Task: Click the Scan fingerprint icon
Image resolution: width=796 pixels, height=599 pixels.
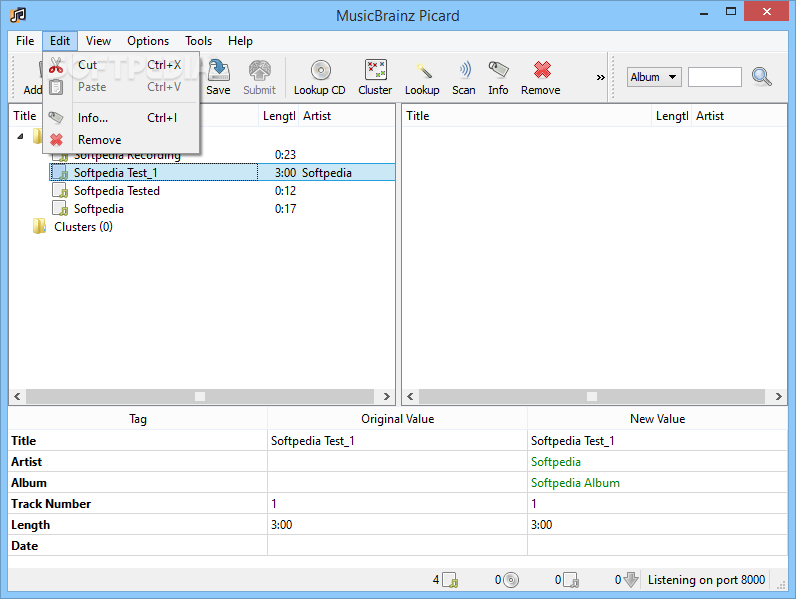Action: (x=465, y=70)
